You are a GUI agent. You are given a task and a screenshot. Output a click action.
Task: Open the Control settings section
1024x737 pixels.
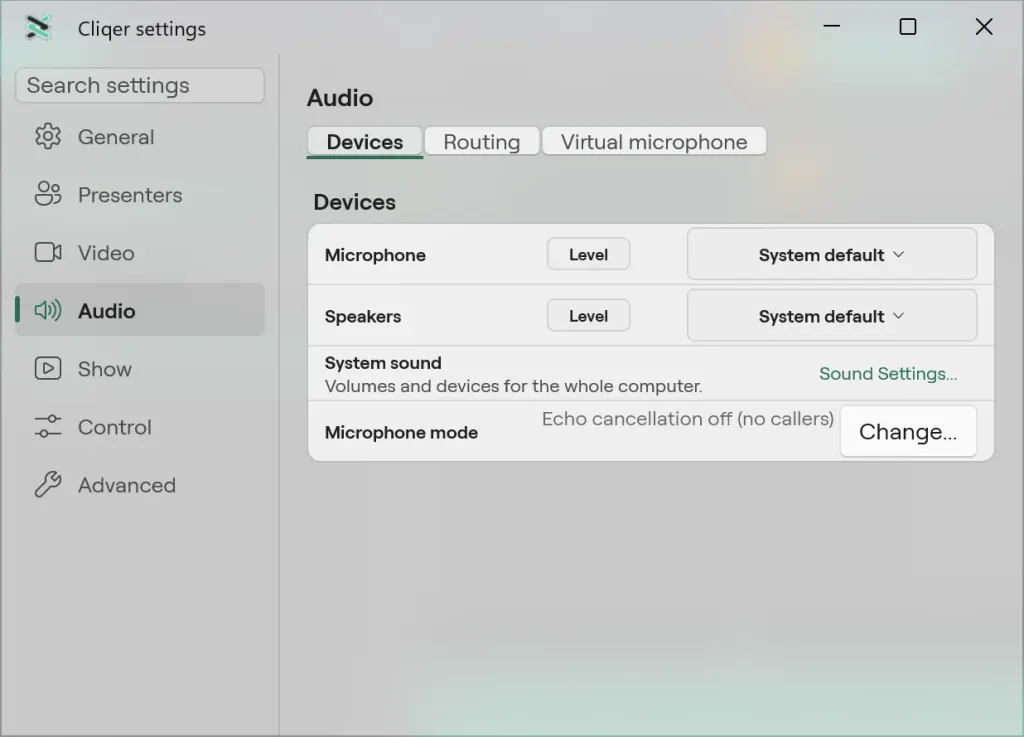click(x=140, y=427)
